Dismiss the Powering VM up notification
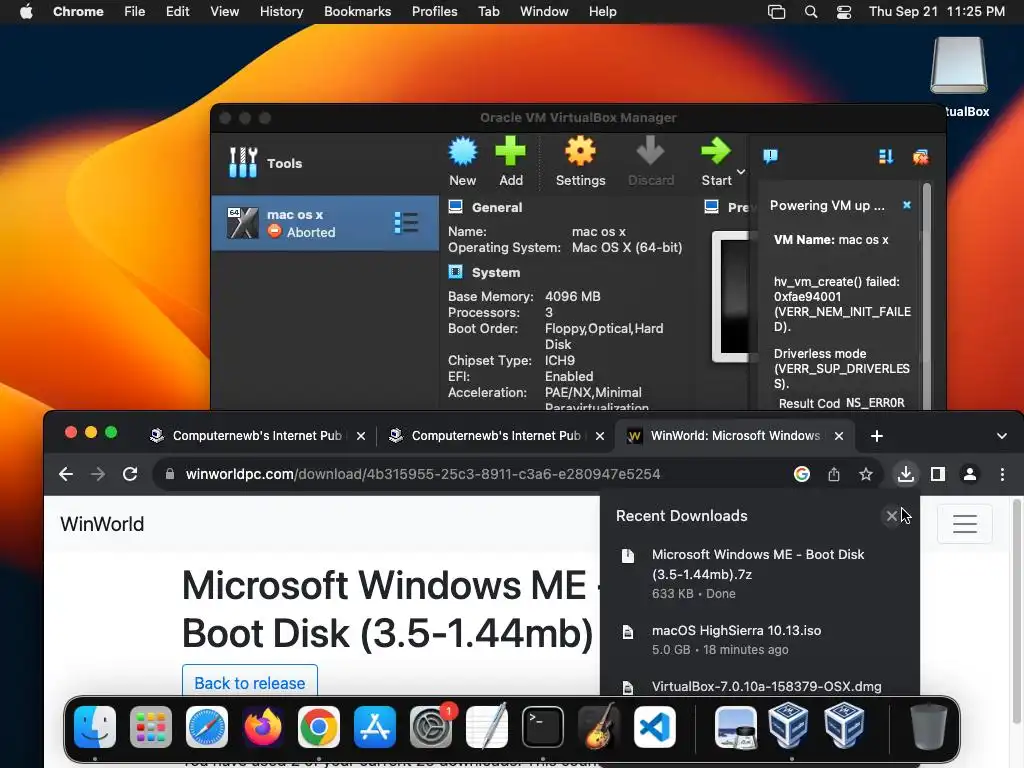Screen dimensions: 1024x768 (906, 205)
